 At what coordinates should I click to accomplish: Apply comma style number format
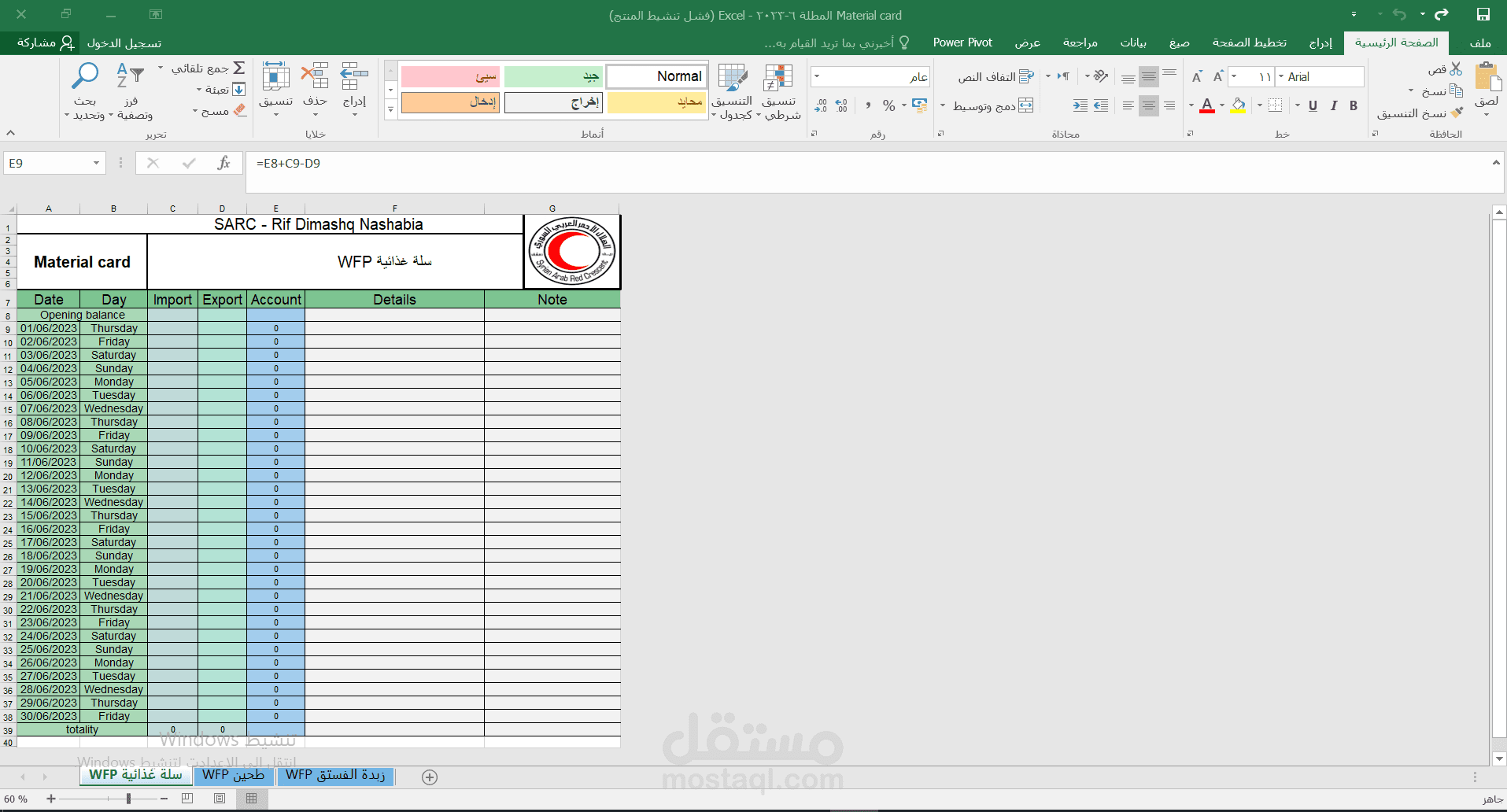click(x=868, y=105)
